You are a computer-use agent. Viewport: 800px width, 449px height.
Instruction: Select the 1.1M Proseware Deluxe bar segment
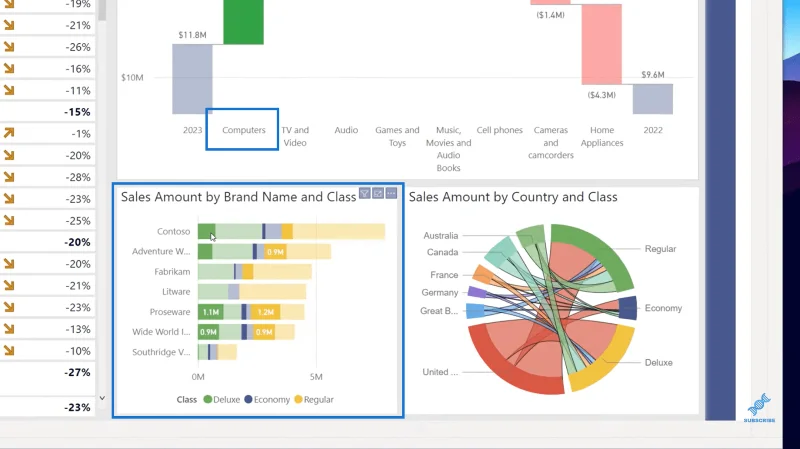click(211, 312)
